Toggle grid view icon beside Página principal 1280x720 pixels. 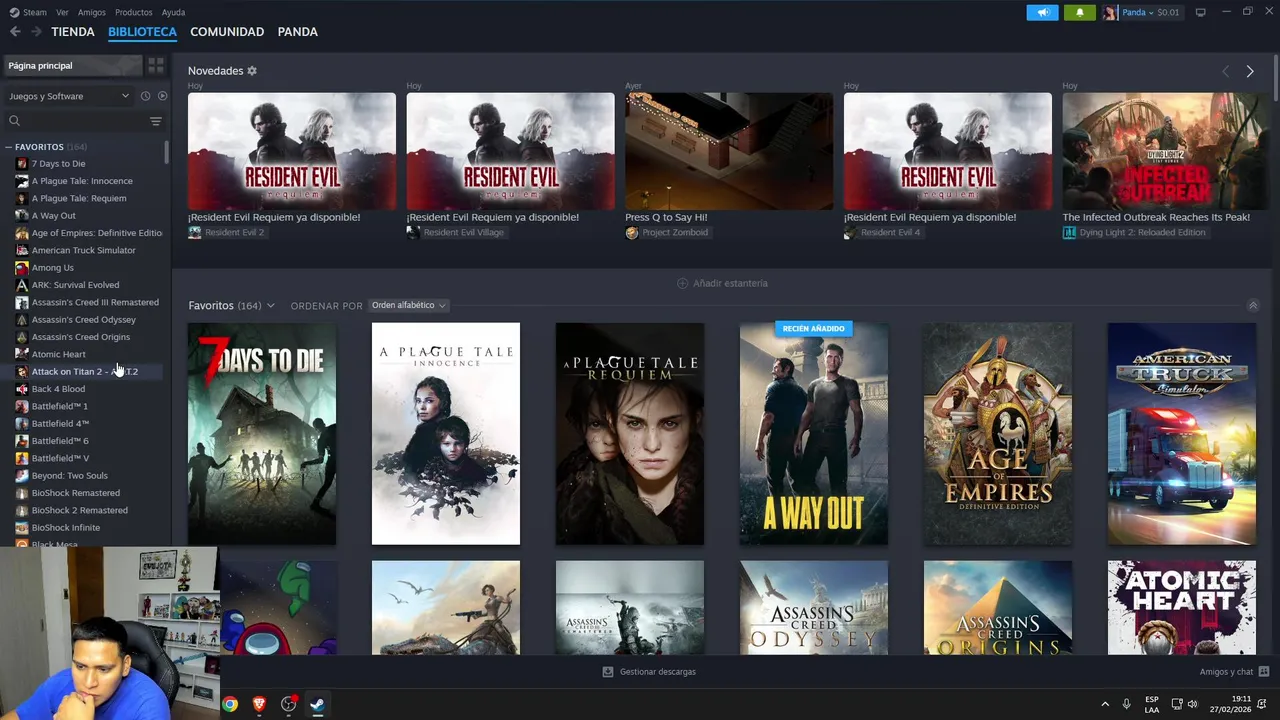156,66
